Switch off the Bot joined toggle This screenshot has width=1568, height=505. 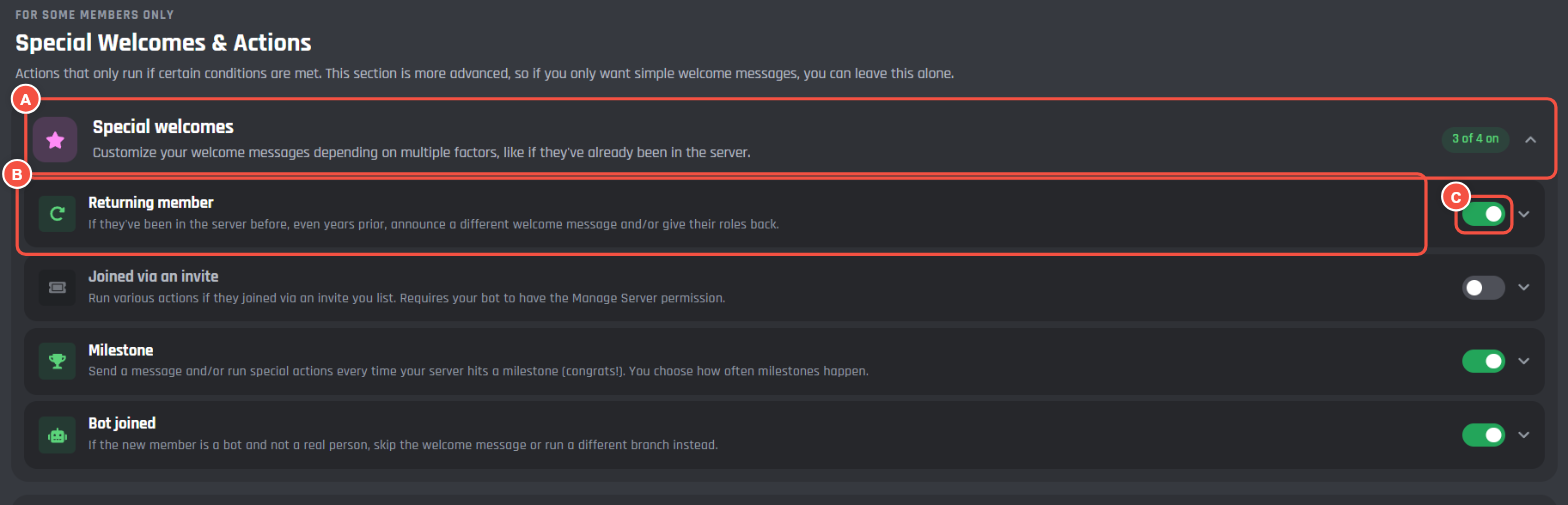[x=1483, y=435]
